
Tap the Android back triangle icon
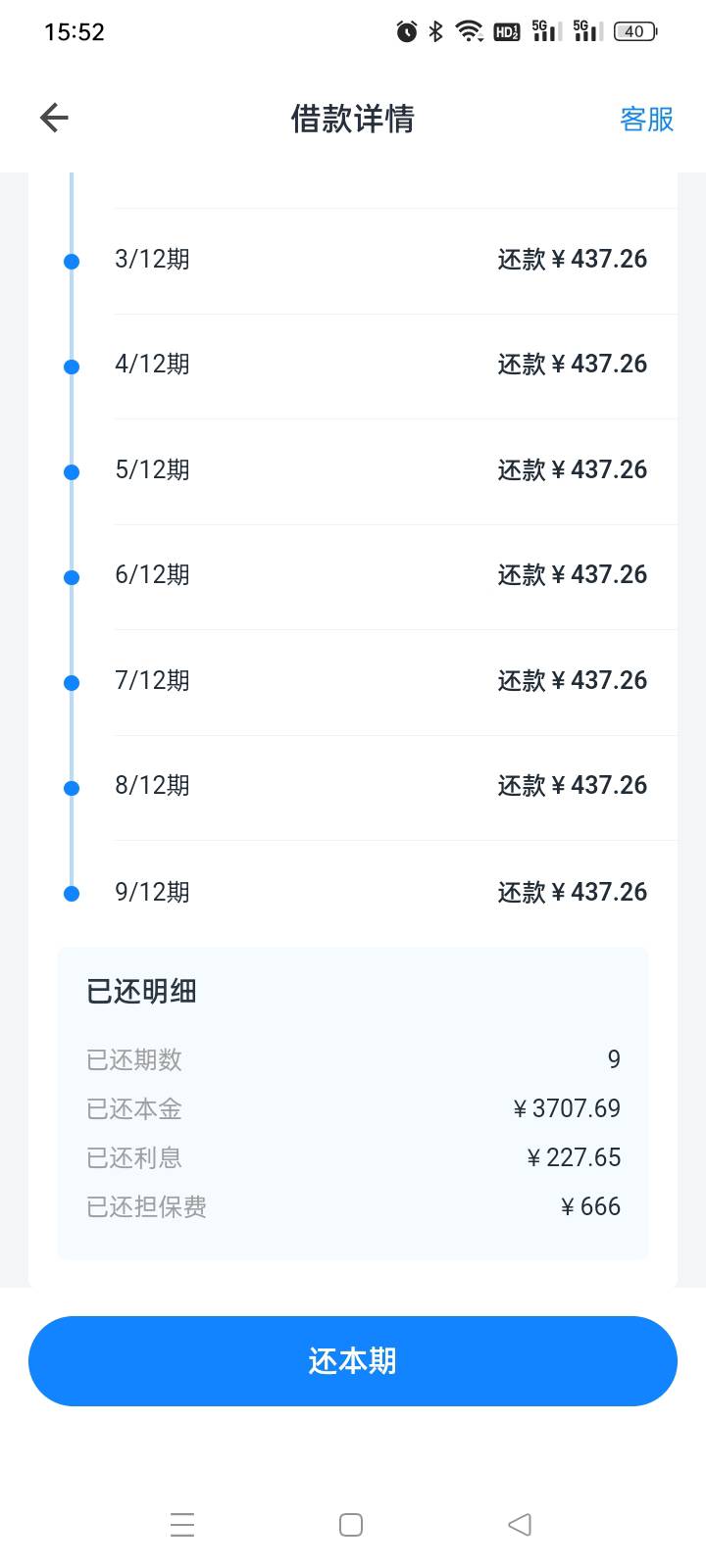pos(520,1524)
